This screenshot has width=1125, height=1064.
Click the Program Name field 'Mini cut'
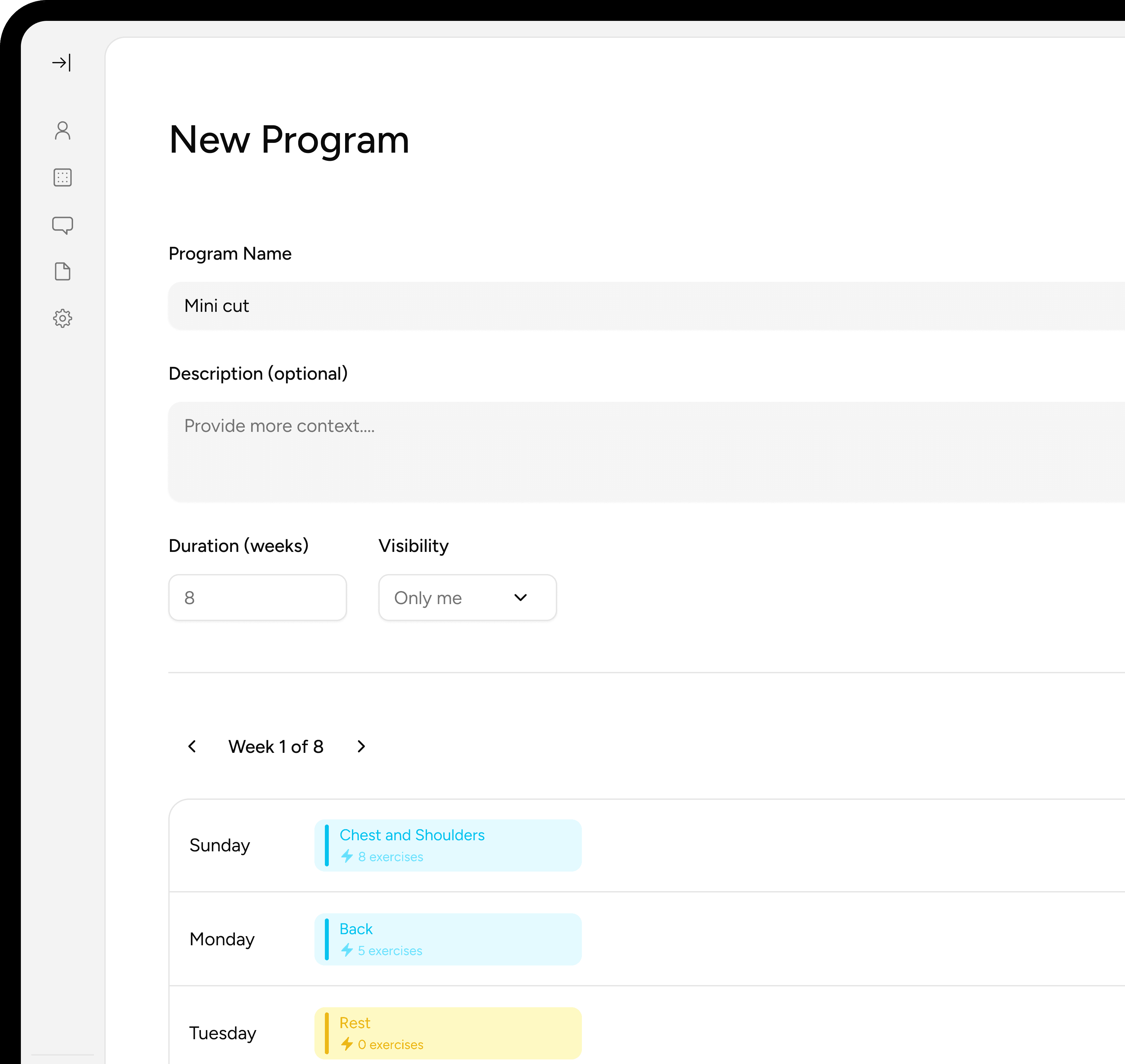click(x=624, y=306)
